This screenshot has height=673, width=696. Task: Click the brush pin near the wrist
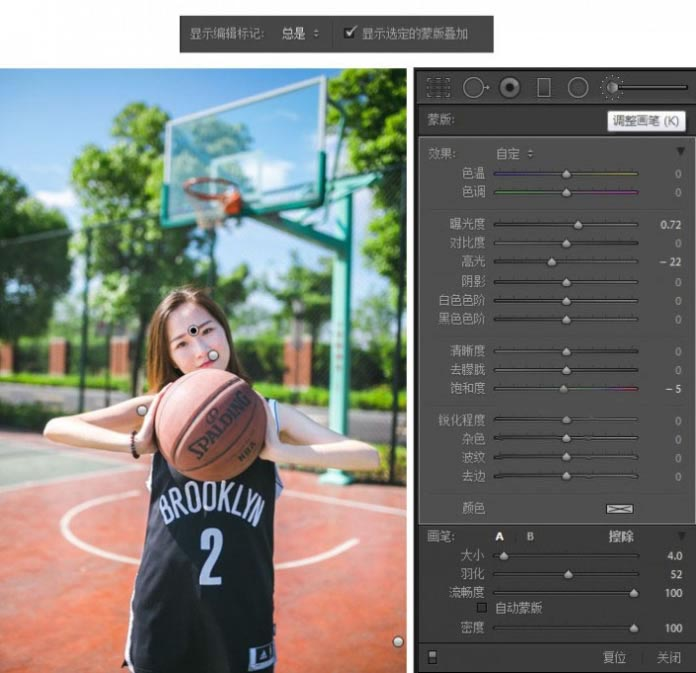(142, 410)
